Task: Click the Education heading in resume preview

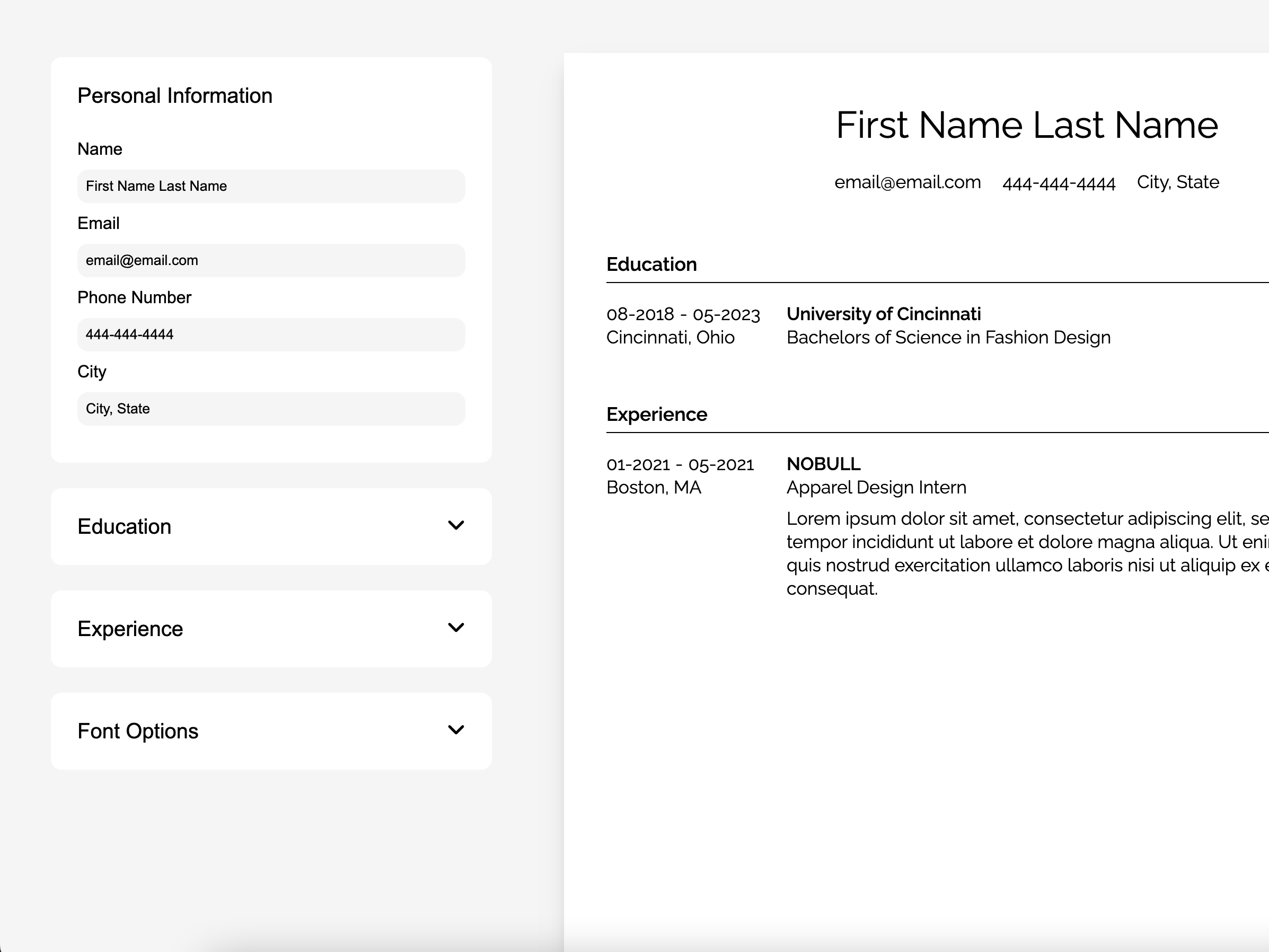Action: coord(651,265)
